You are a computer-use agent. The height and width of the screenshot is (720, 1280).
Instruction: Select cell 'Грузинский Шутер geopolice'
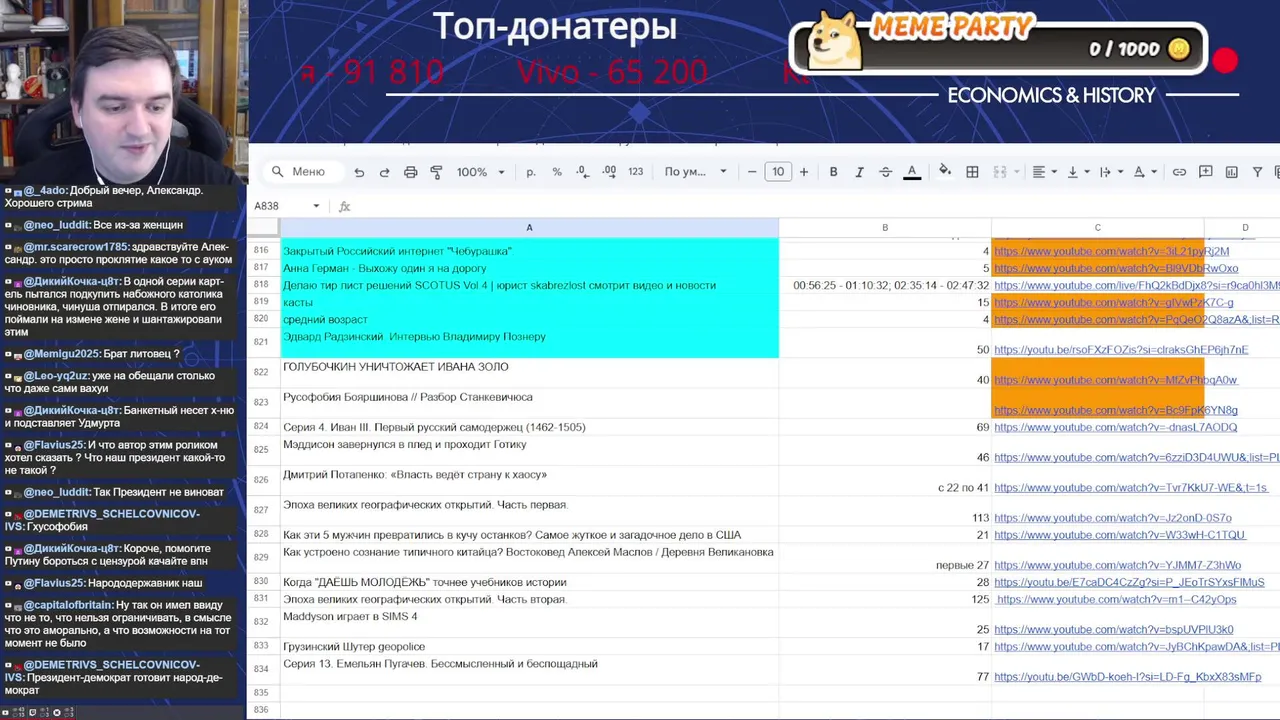point(529,647)
